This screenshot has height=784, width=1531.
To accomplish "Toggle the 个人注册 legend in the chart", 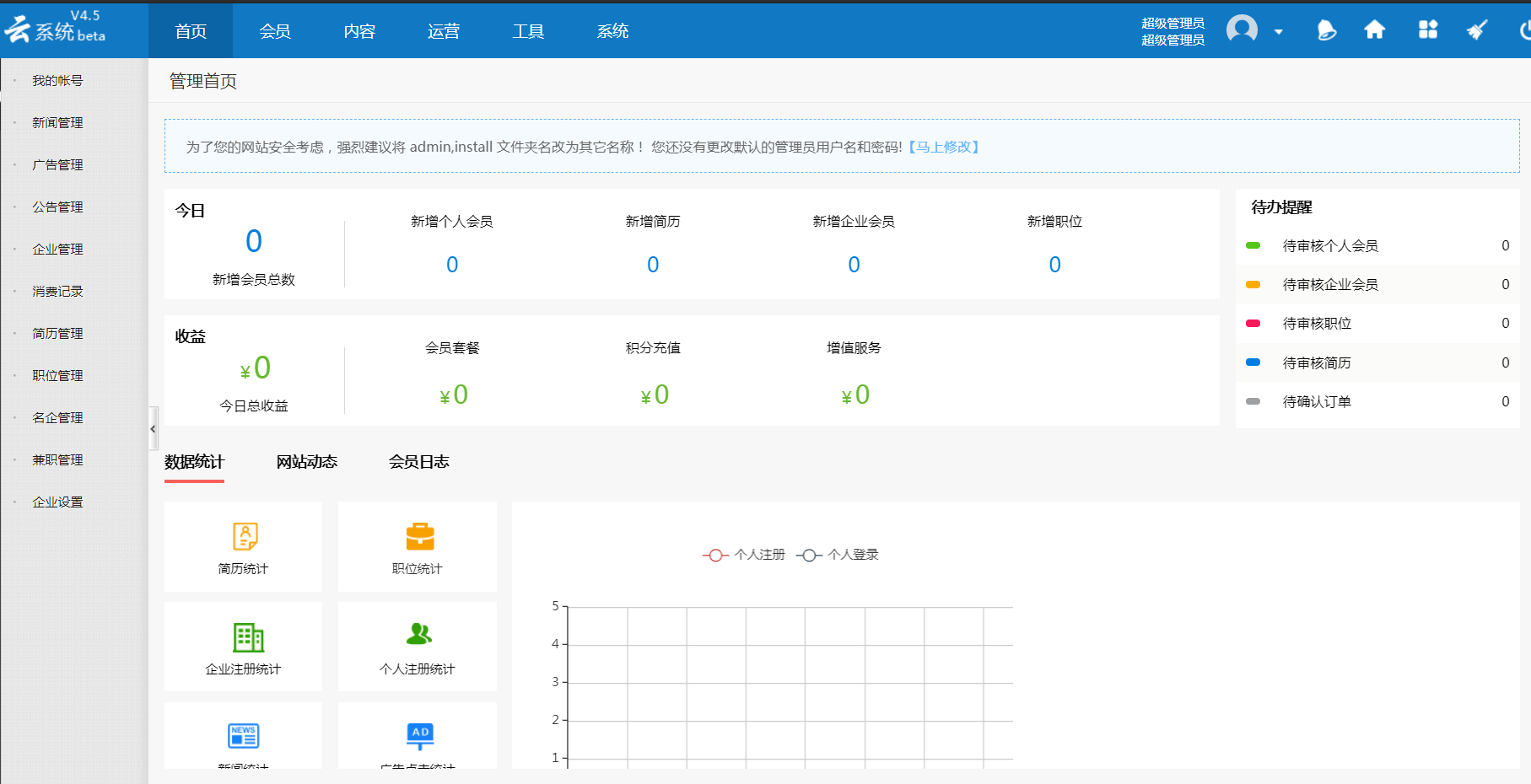I will pyautogui.click(x=742, y=554).
